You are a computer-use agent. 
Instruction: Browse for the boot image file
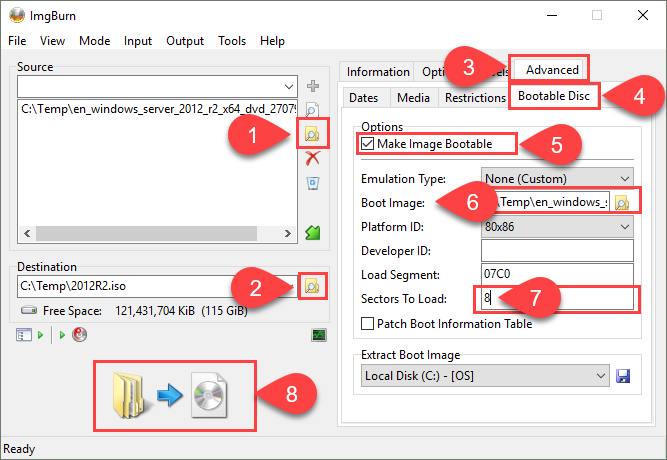point(622,203)
